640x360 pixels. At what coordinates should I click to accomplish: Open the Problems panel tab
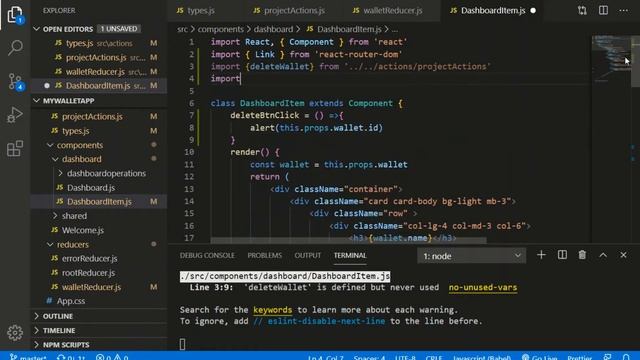[x=264, y=256]
